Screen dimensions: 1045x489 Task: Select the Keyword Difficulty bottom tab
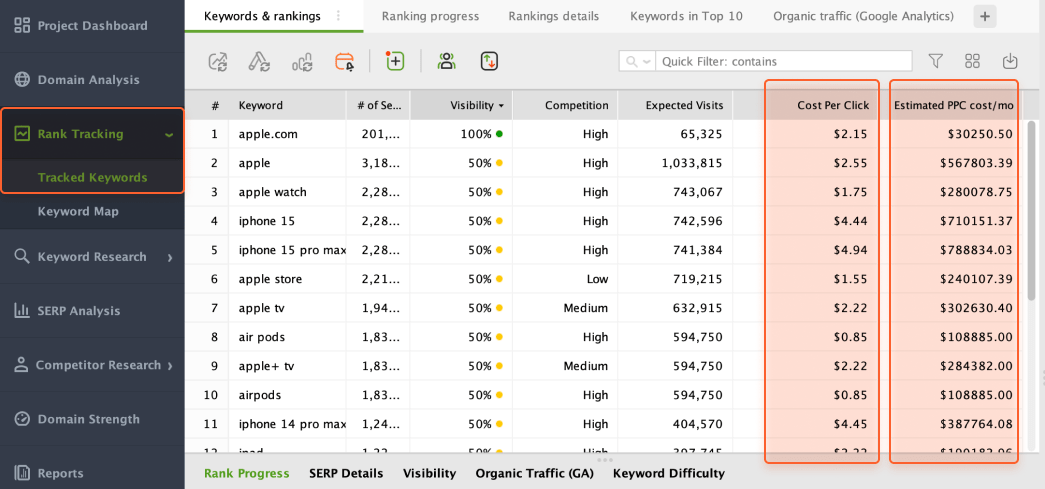tap(668, 474)
